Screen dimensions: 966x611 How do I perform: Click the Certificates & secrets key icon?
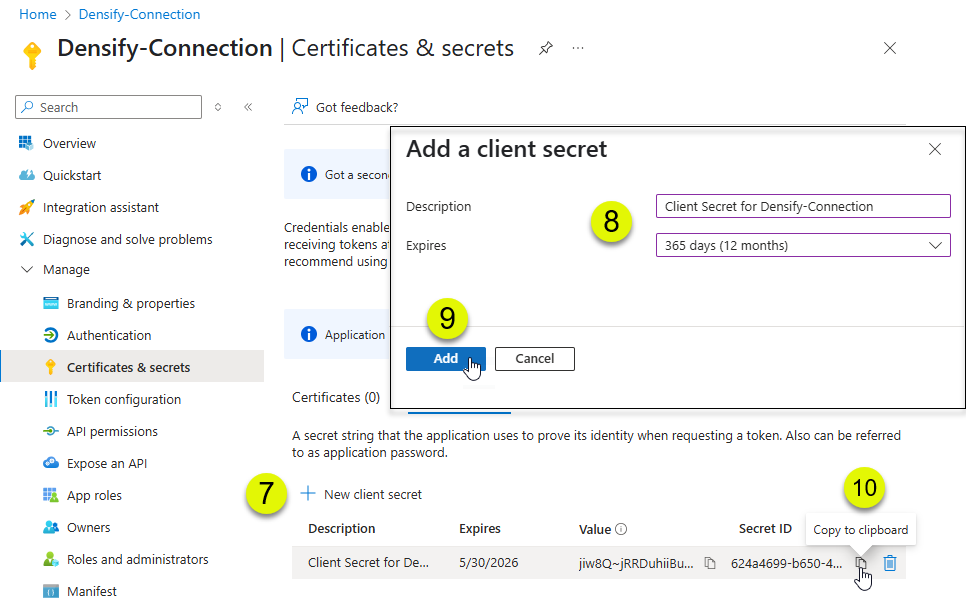pos(51,367)
